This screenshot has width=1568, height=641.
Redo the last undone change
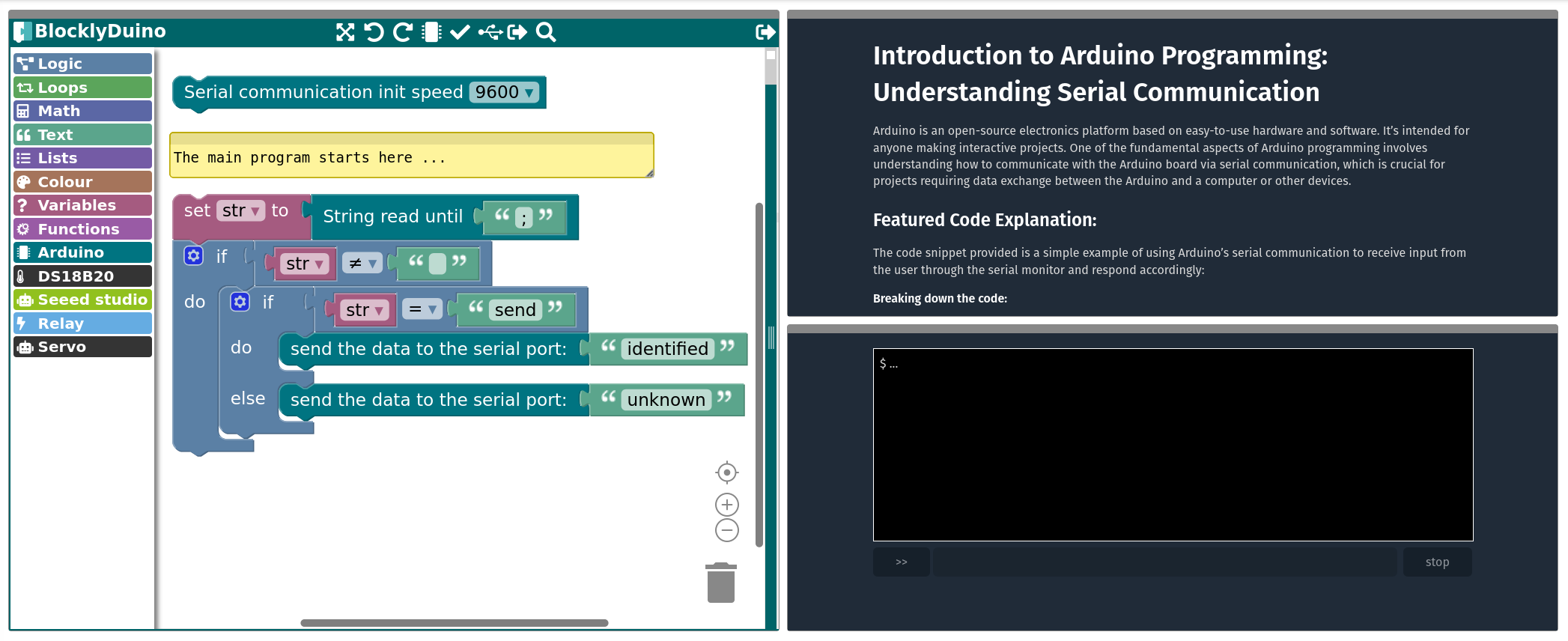coord(403,32)
